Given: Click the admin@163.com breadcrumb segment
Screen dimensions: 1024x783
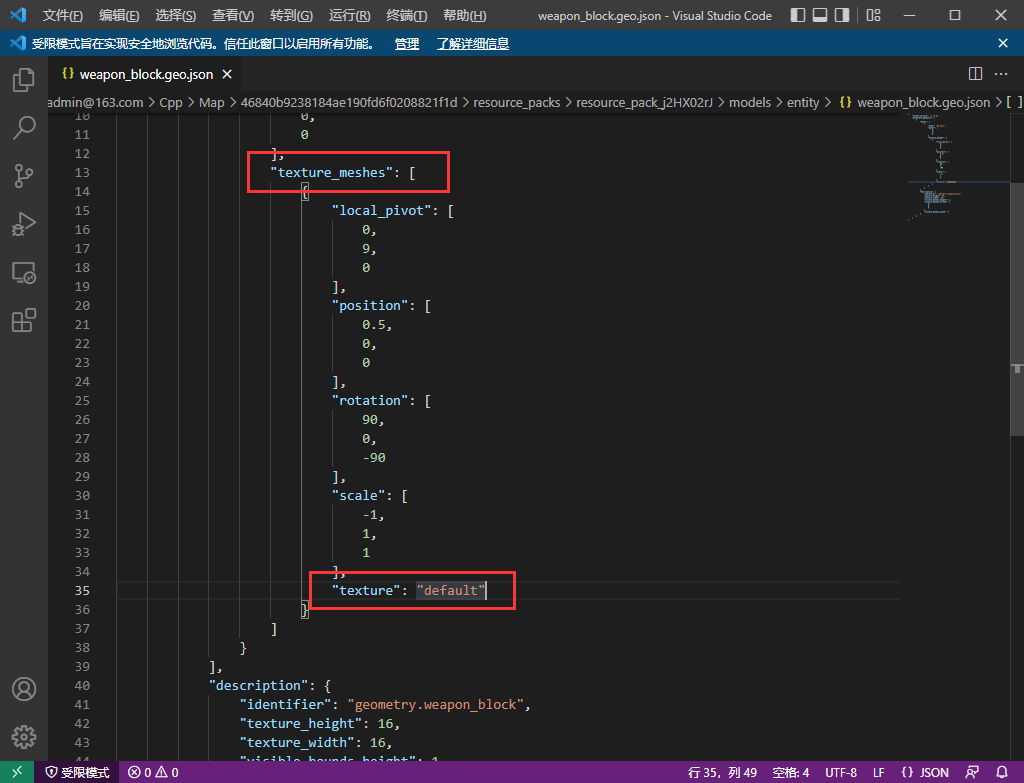Looking at the screenshot, I should coord(95,103).
